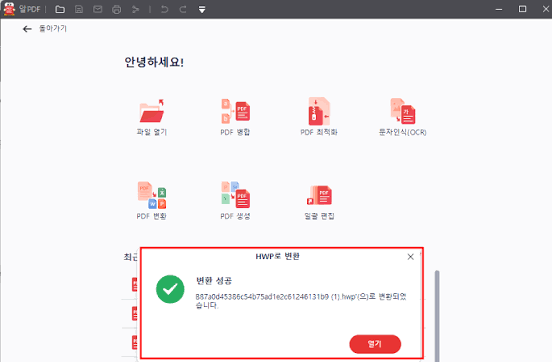This screenshot has width=552, height=362.
Task: Click the 알PDF app logo icon
Action: click(9, 9)
